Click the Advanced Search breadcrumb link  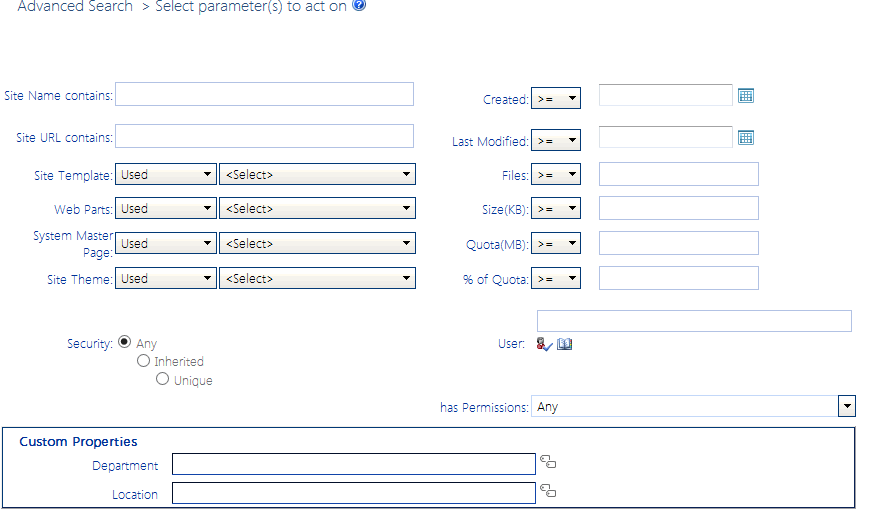(75, 7)
